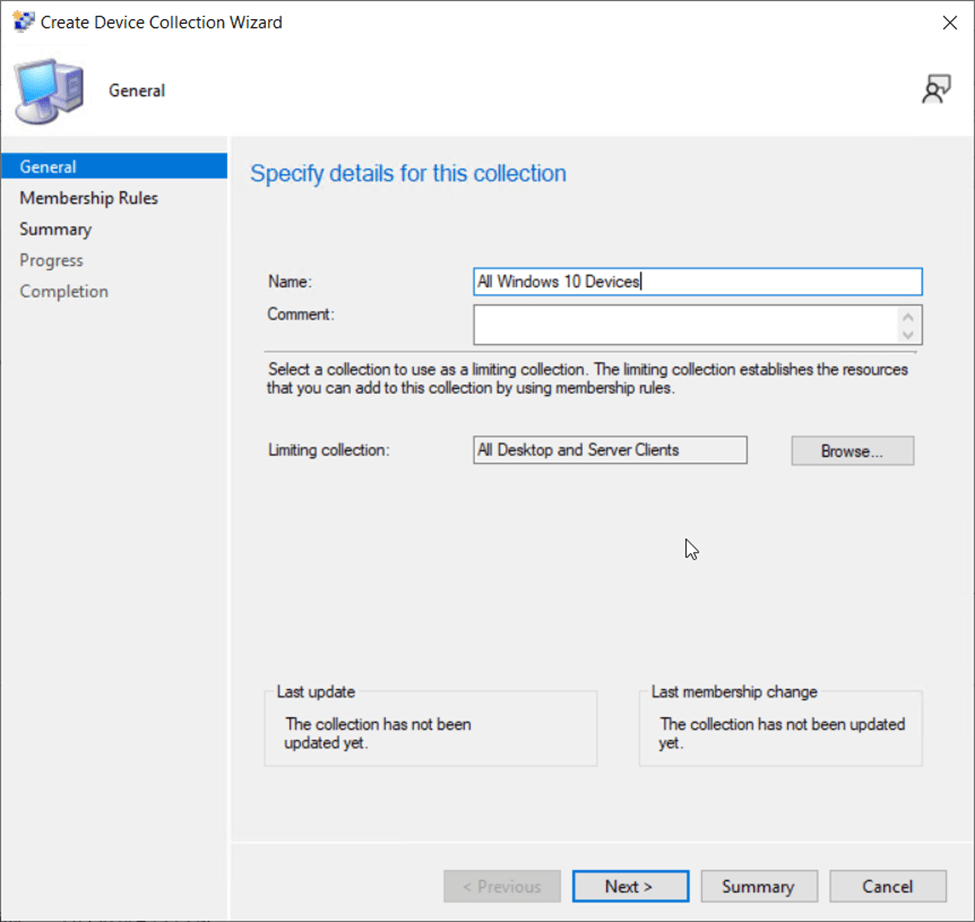Go to Membership Rules step in sidebar
The image size is (975, 922).
[88, 198]
